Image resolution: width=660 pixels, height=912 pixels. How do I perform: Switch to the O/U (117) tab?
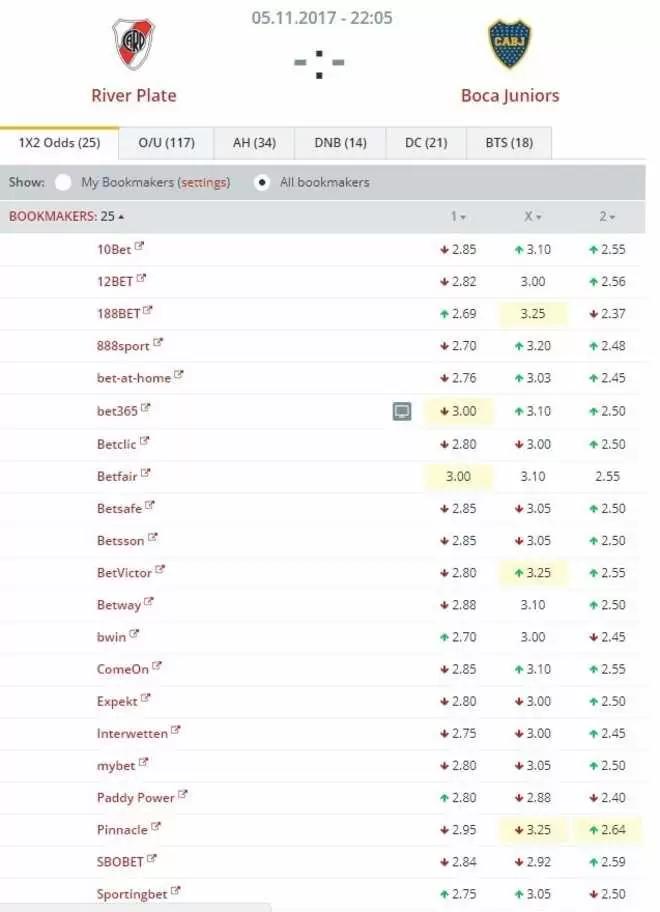166,143
